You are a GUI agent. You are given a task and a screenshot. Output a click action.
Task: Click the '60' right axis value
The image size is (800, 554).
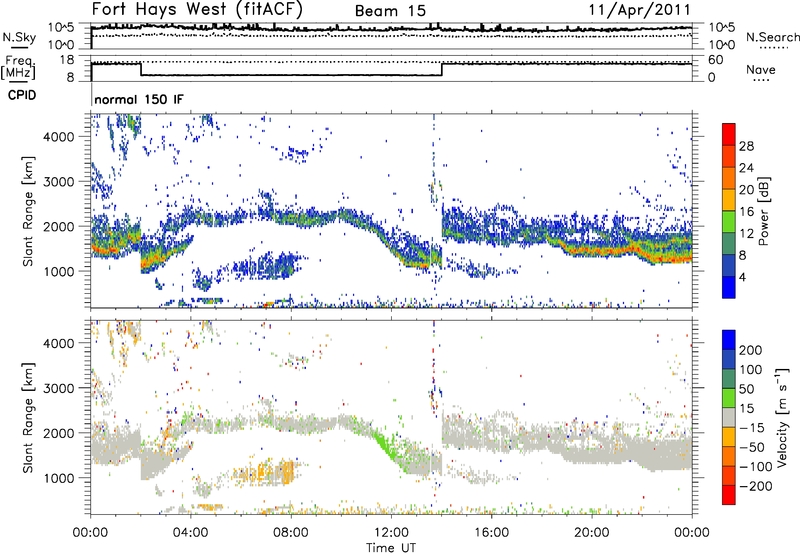[x=715, y=60]
